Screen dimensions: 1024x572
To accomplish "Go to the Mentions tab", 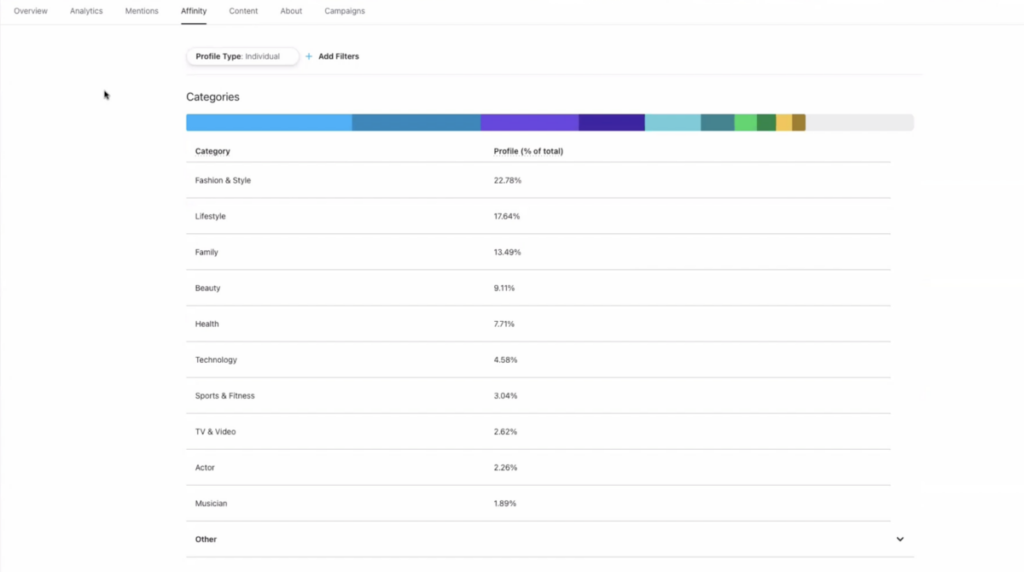I will 142,11.
